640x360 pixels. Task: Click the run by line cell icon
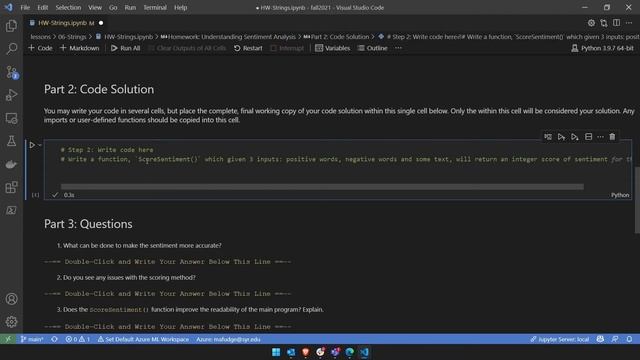[548, 137]
